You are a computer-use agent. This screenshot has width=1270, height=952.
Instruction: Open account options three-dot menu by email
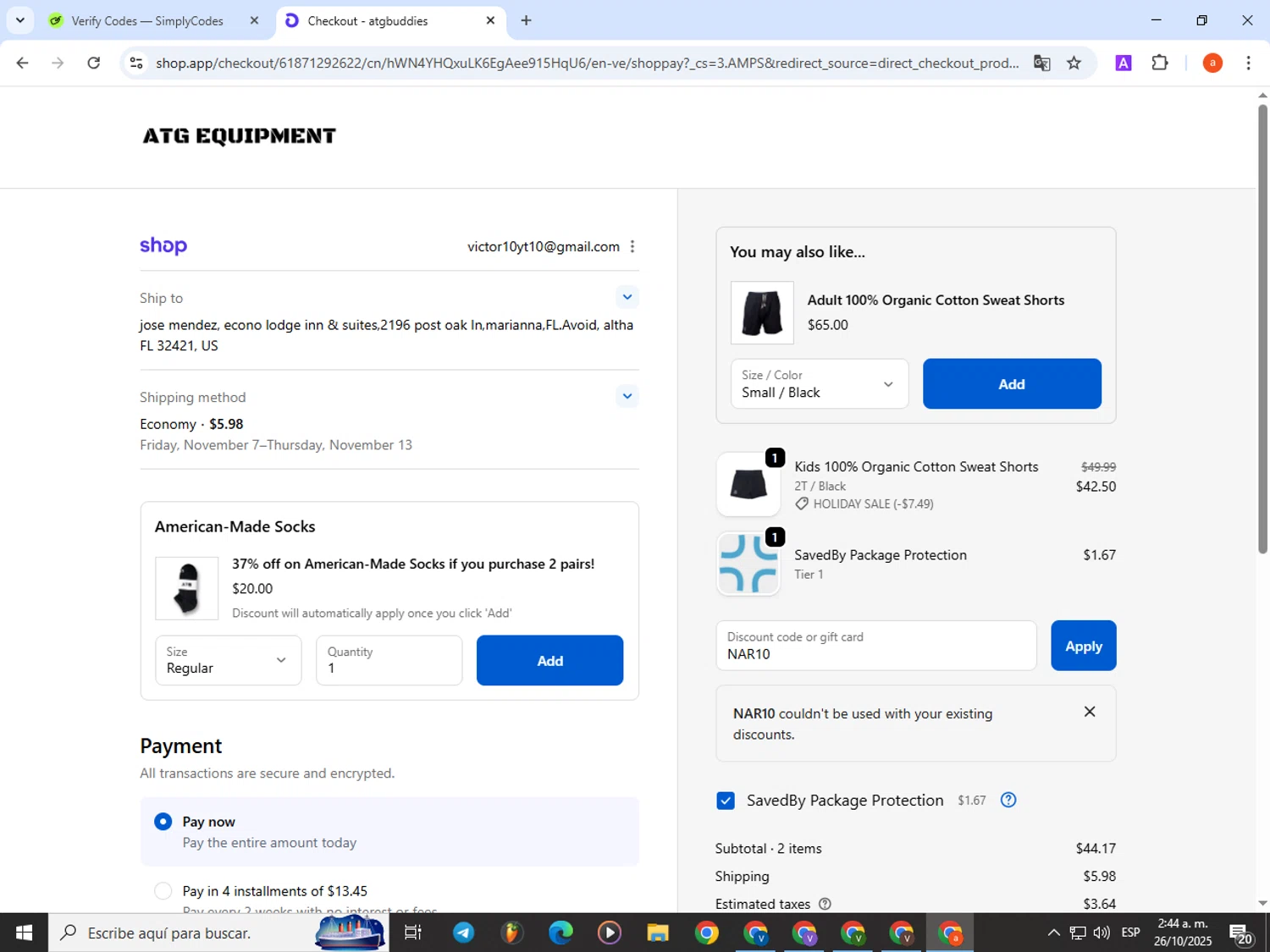632,246
